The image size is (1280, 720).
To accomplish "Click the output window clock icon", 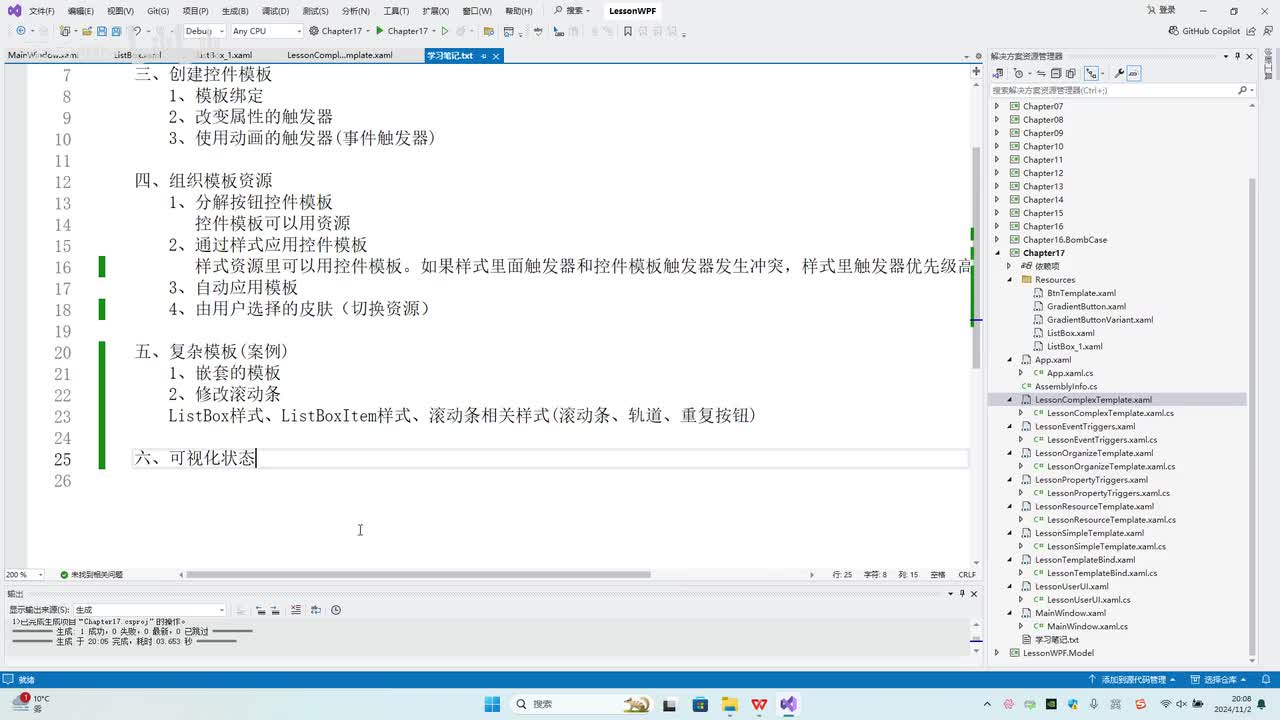I will pyautogui.click(x=336, y=610).
